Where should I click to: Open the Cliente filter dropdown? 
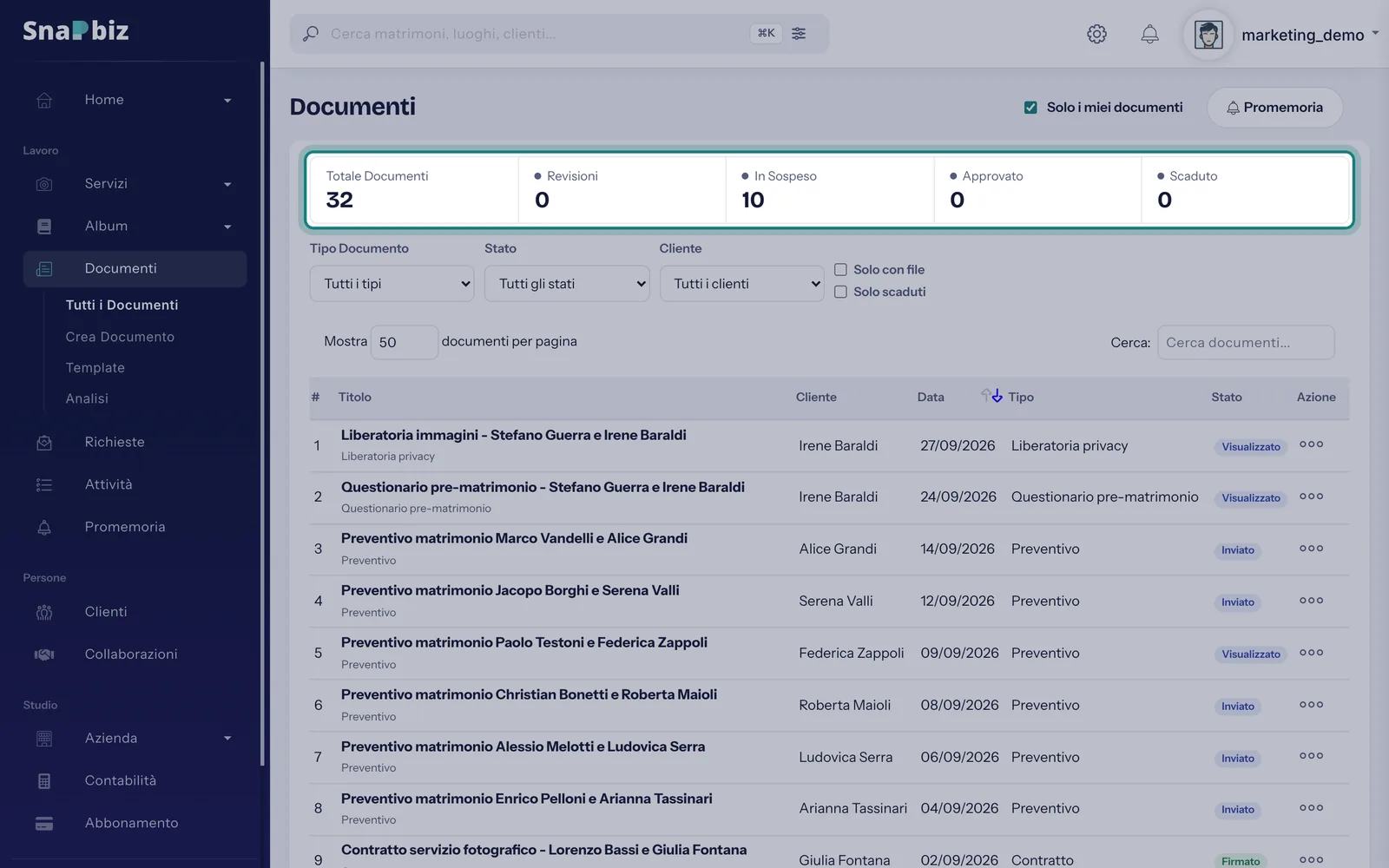coord(741,284)
